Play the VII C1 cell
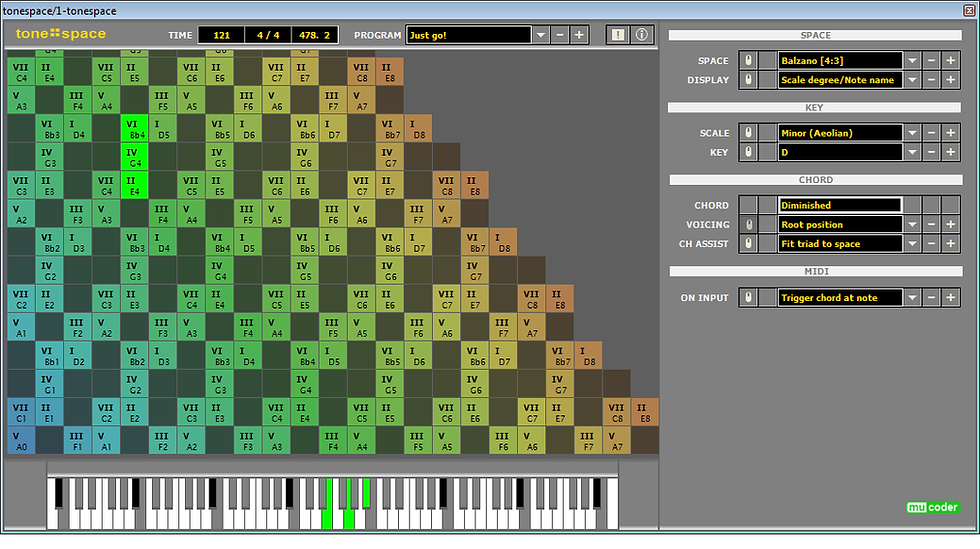The height and width of the screenshot is (549, 980). click(x=21, y=411)
